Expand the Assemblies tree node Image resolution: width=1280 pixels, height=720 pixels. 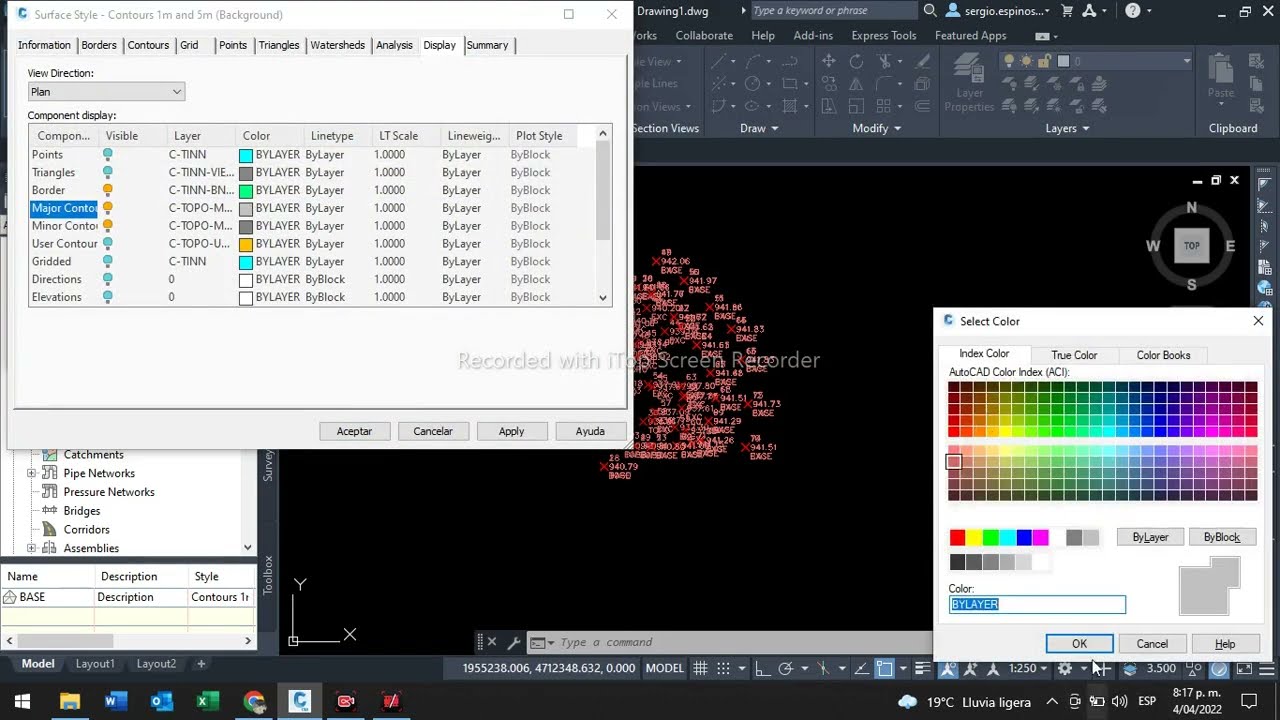[32, 548]
